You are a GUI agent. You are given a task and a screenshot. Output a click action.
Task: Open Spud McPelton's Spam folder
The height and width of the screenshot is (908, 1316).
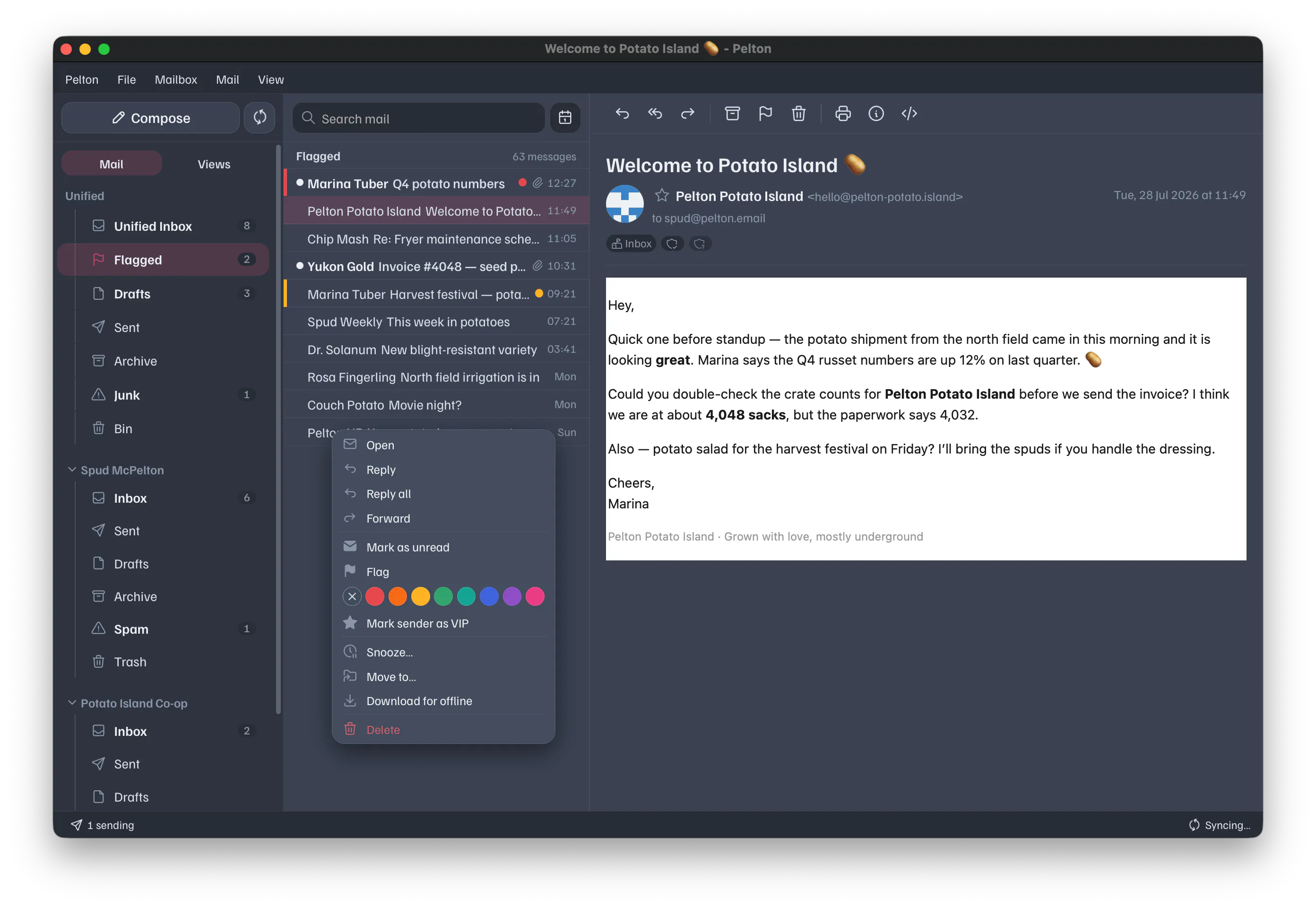click(164, 629)
